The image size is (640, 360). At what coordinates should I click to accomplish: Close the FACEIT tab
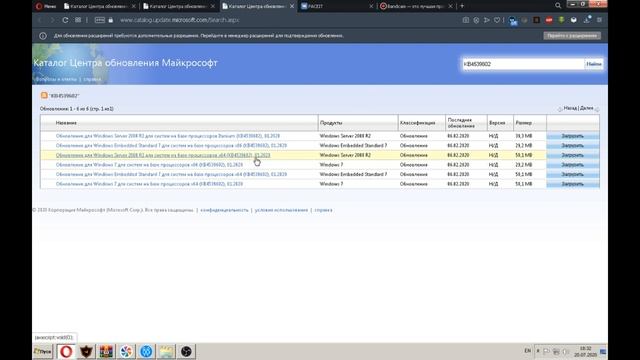coord(371,6)
